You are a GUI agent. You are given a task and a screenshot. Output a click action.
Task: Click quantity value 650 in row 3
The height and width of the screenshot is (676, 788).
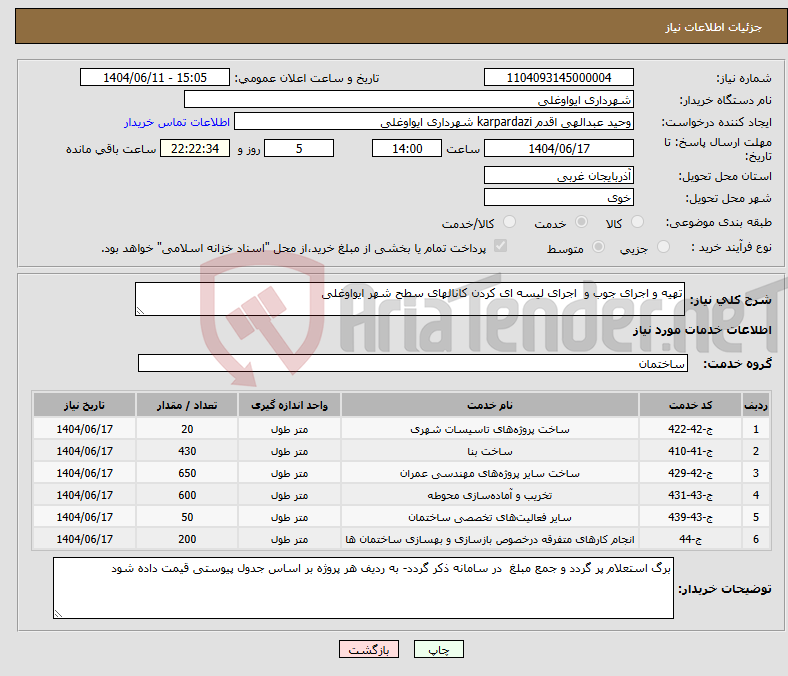tap(187, 473)
